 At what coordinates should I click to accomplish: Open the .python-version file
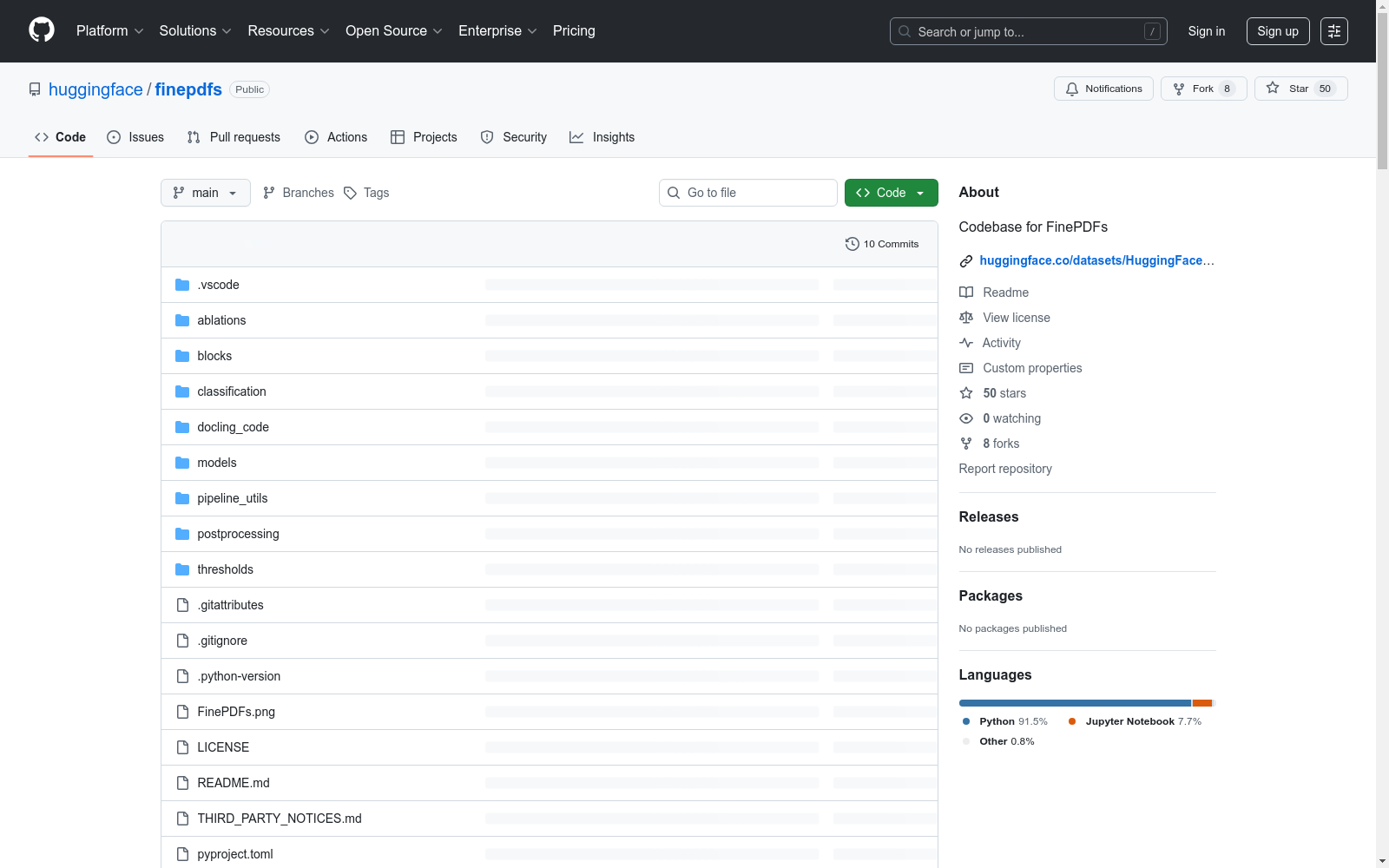pos(239,676)
